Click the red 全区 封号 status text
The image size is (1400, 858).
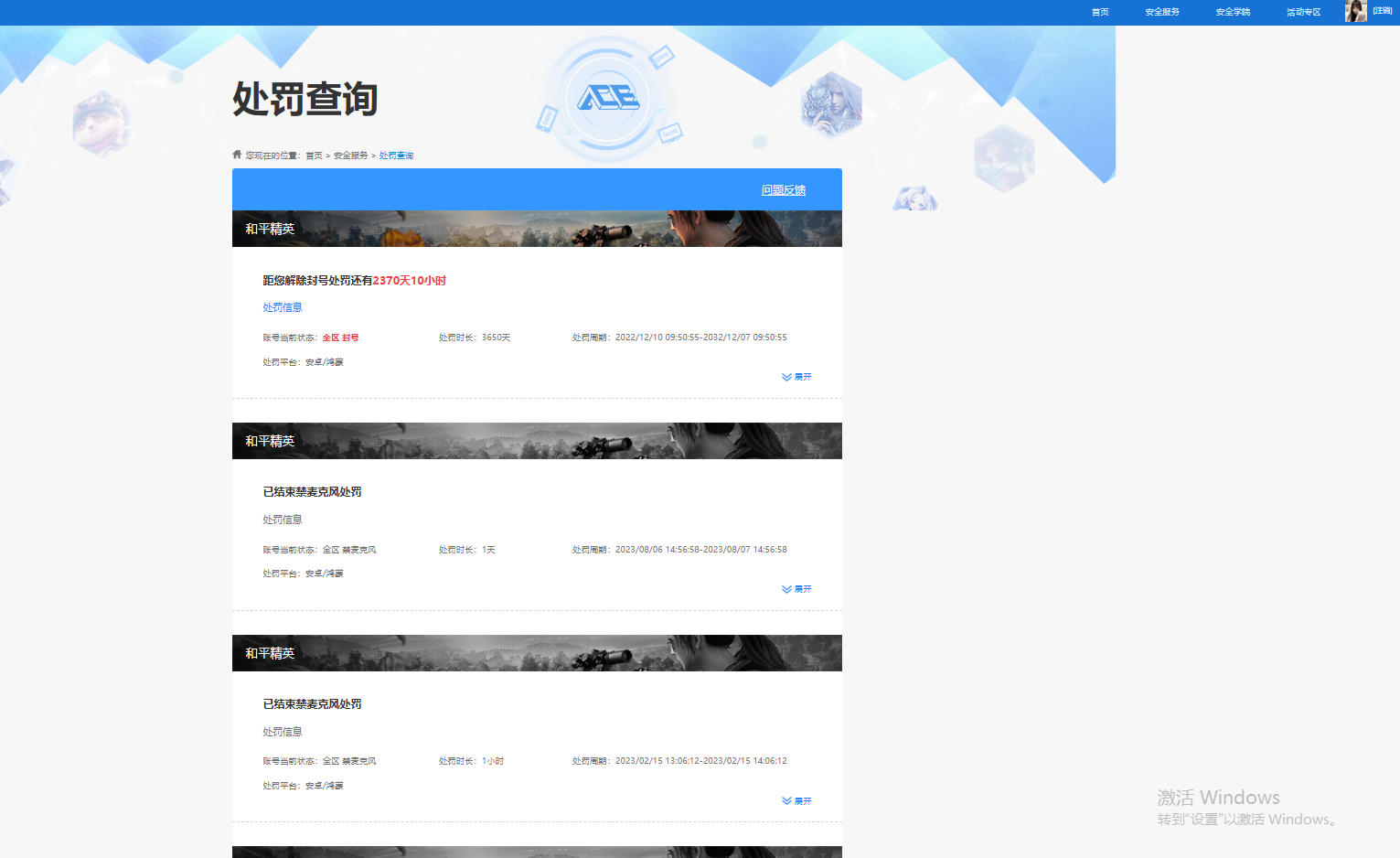[340, 338]
